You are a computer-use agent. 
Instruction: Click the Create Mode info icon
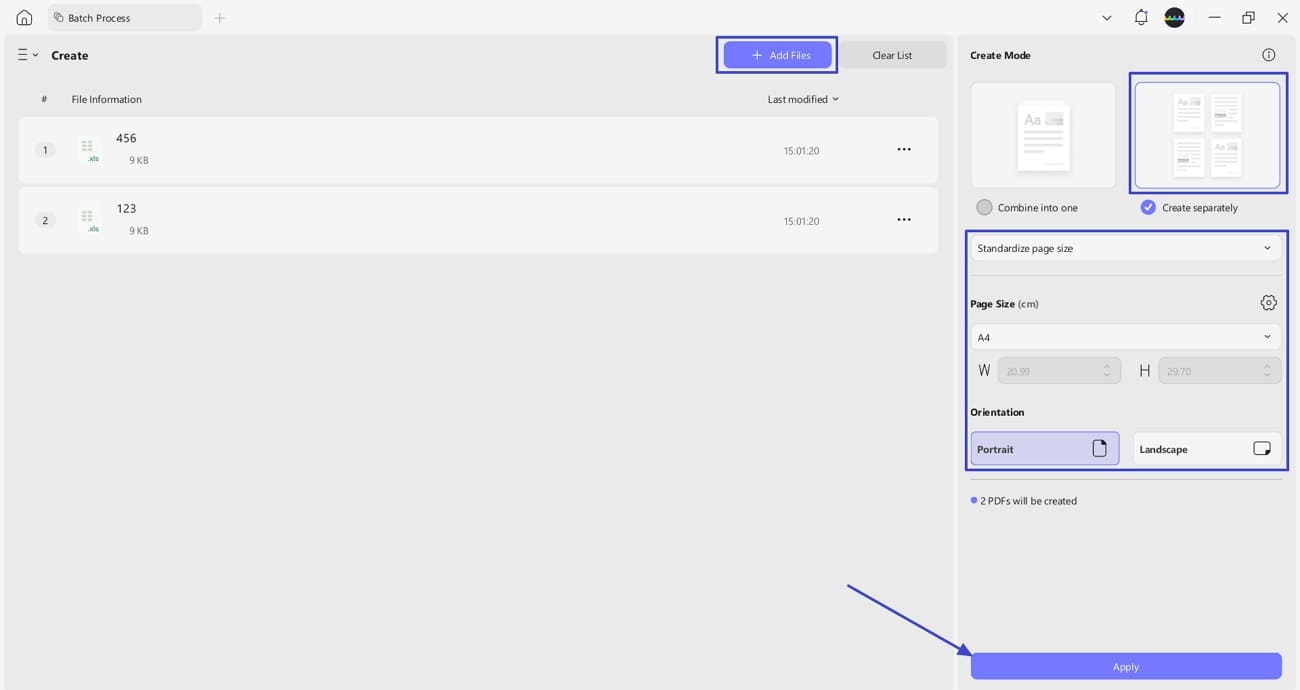[x=1268, y=54]
